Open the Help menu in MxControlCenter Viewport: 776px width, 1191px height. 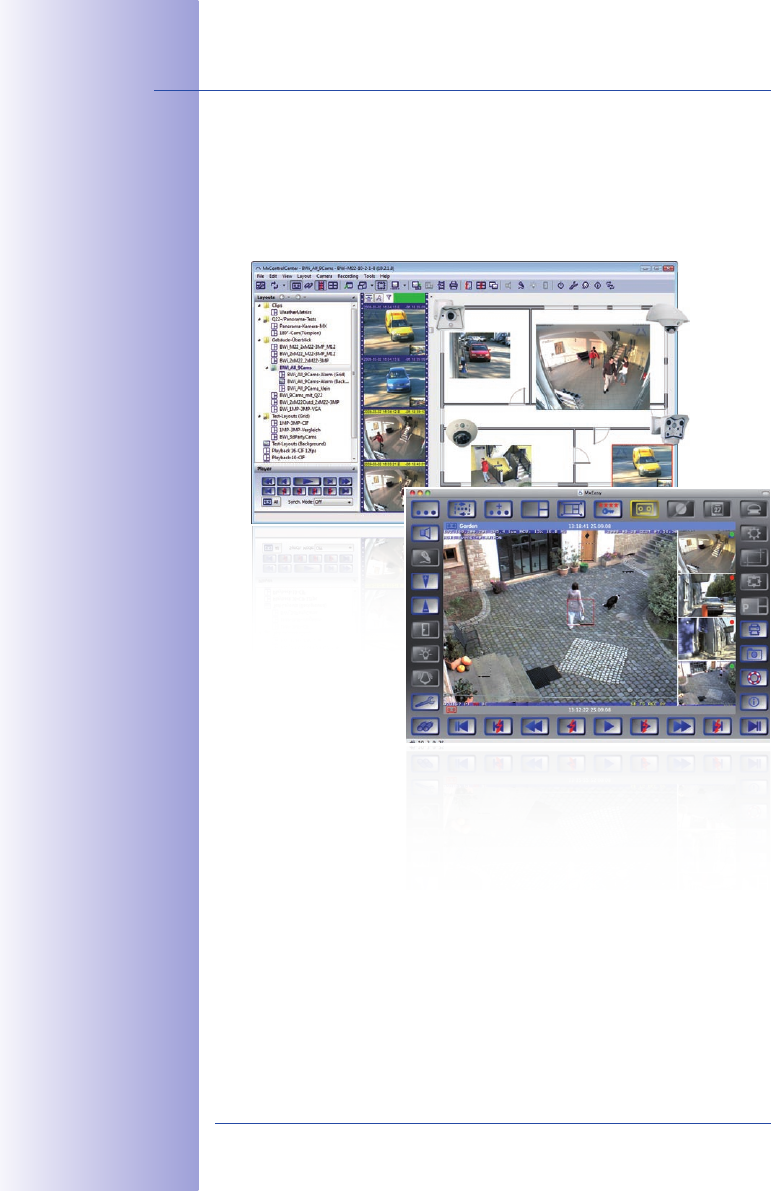click(x=385, y=276)
